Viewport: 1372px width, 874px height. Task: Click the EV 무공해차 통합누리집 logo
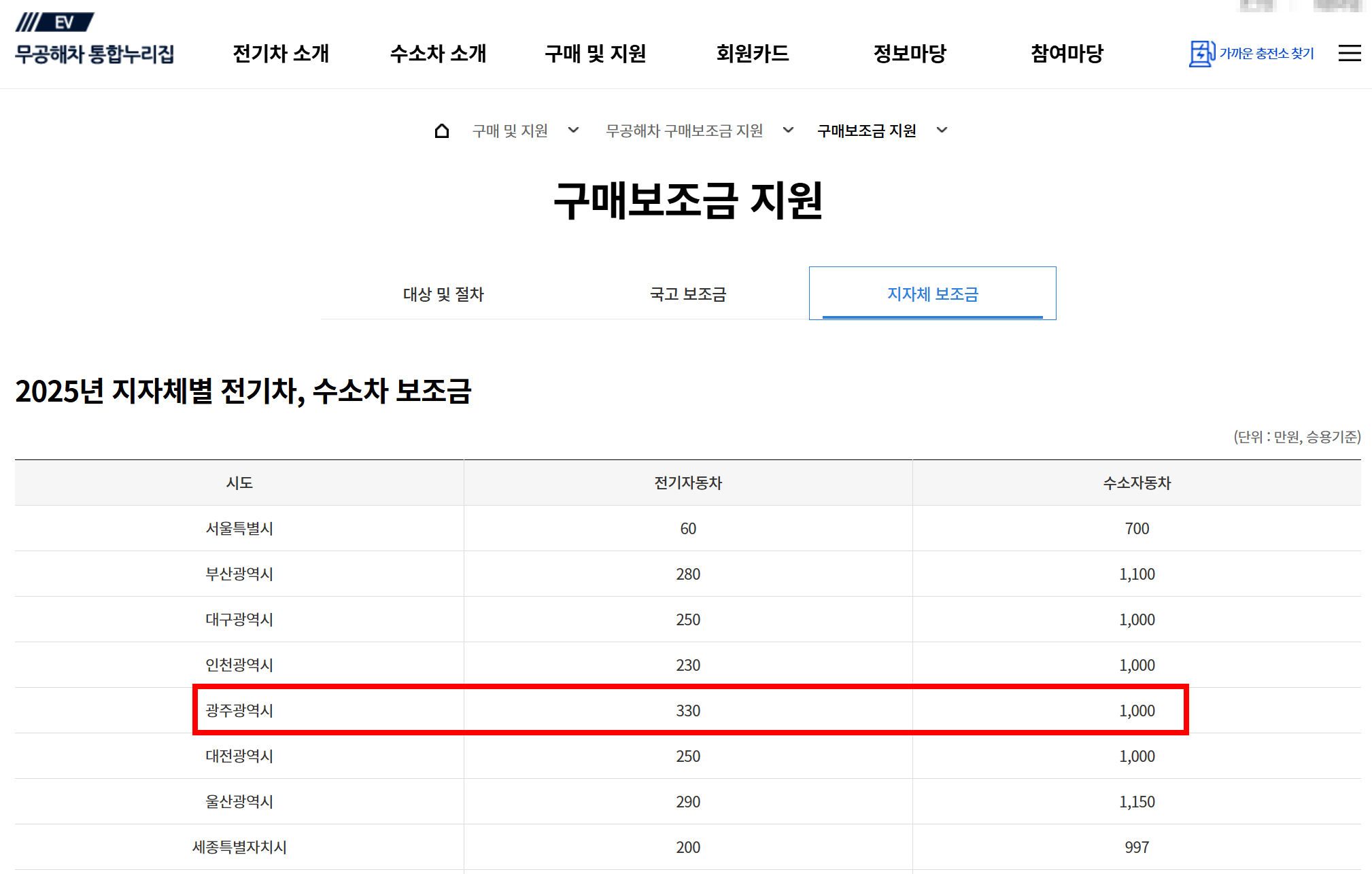(95, 39)
